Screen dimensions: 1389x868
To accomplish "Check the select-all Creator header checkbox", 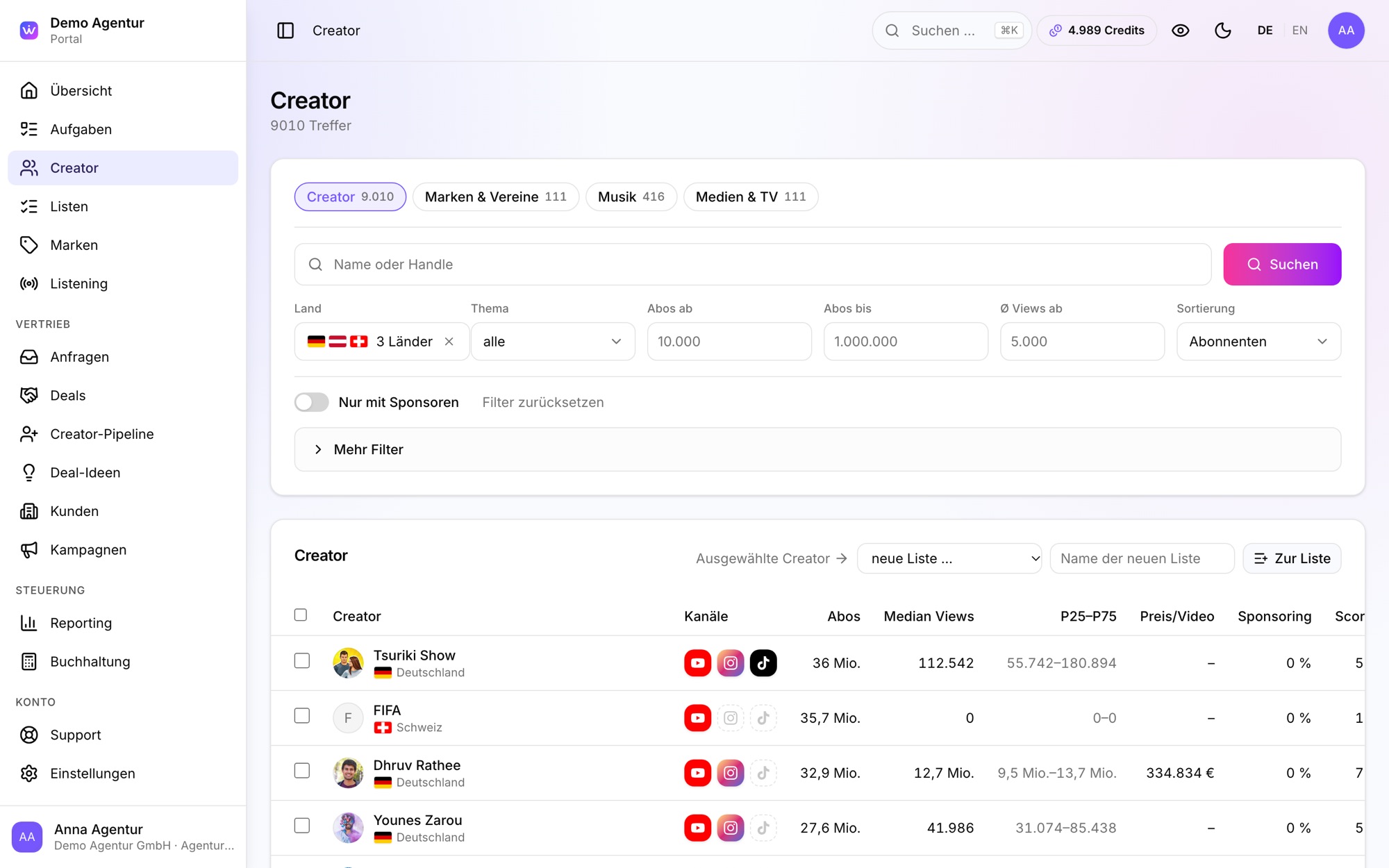I will (301, 615).
